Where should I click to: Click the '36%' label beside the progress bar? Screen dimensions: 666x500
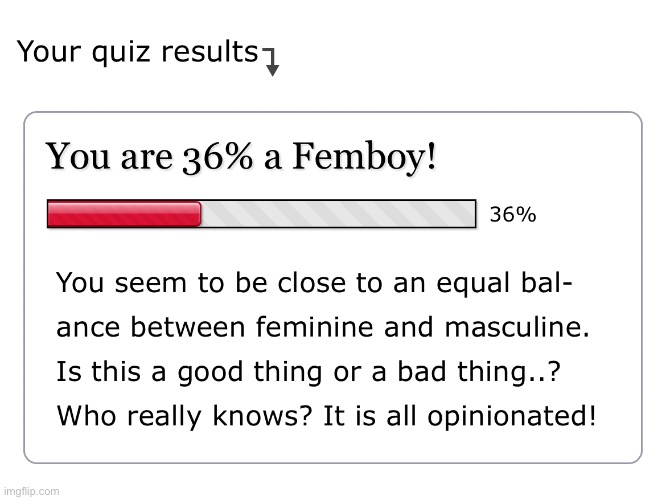(x=513, y=215)
